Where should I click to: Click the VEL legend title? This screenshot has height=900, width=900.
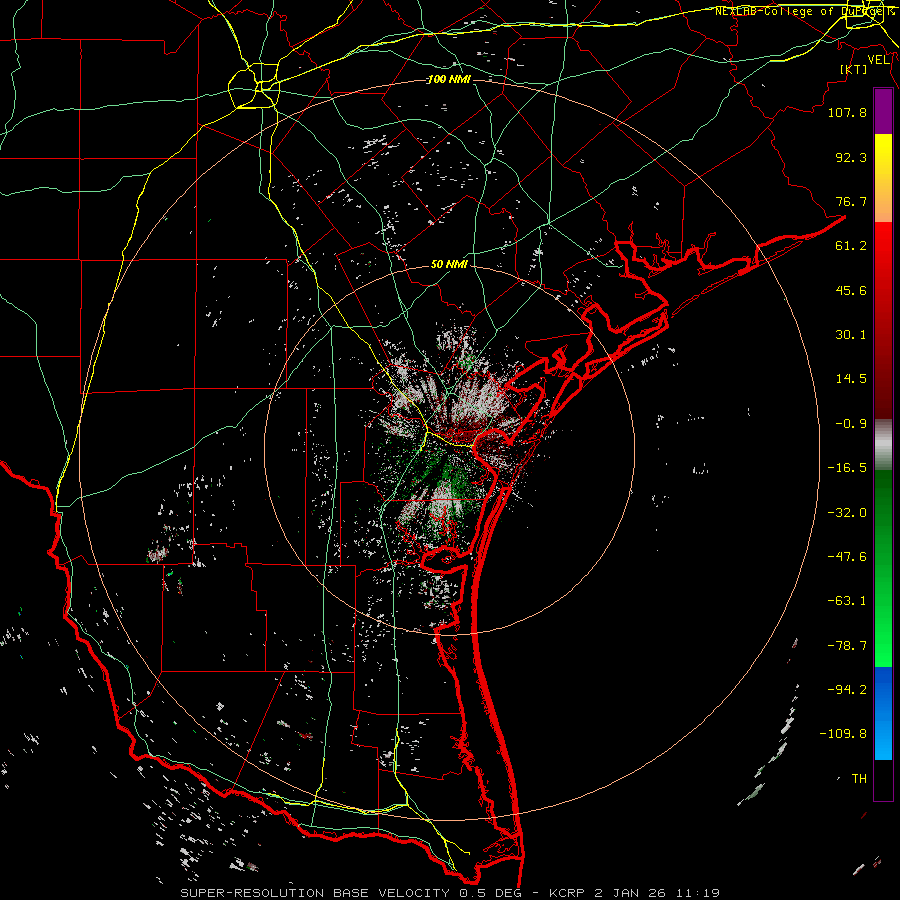[x=878, y=60]
